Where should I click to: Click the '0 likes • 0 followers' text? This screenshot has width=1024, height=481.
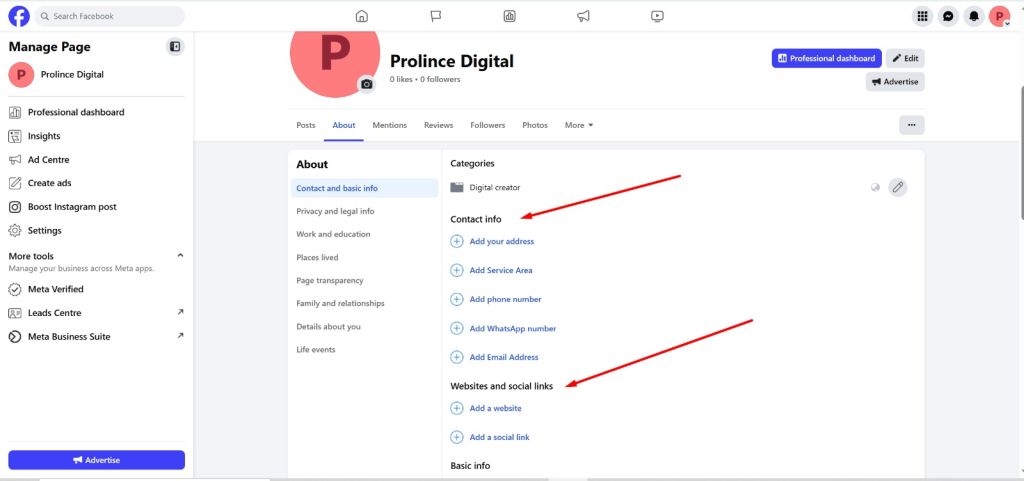(x=425, y=80)
